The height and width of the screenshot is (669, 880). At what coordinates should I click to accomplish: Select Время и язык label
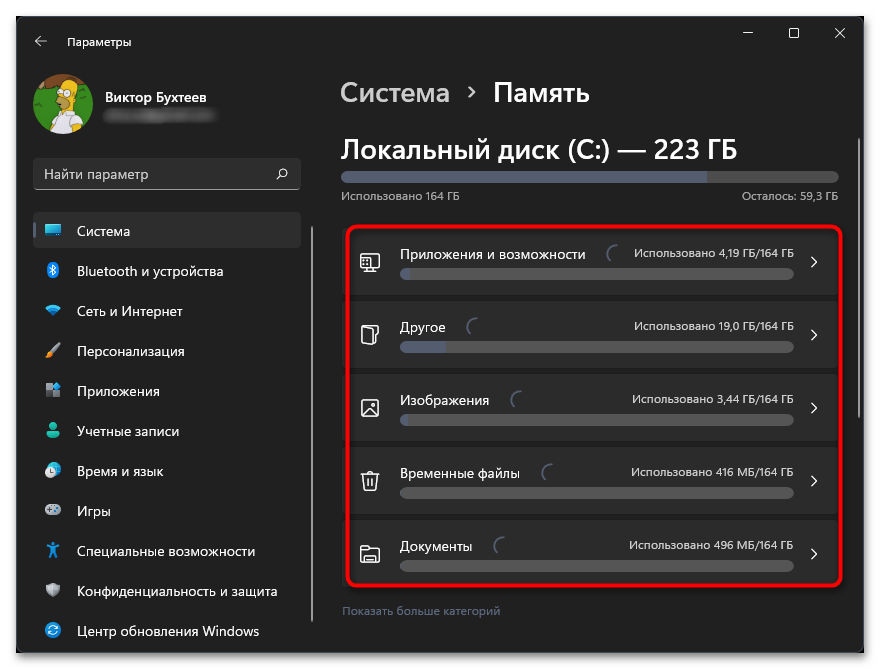[x=120, y=471]
